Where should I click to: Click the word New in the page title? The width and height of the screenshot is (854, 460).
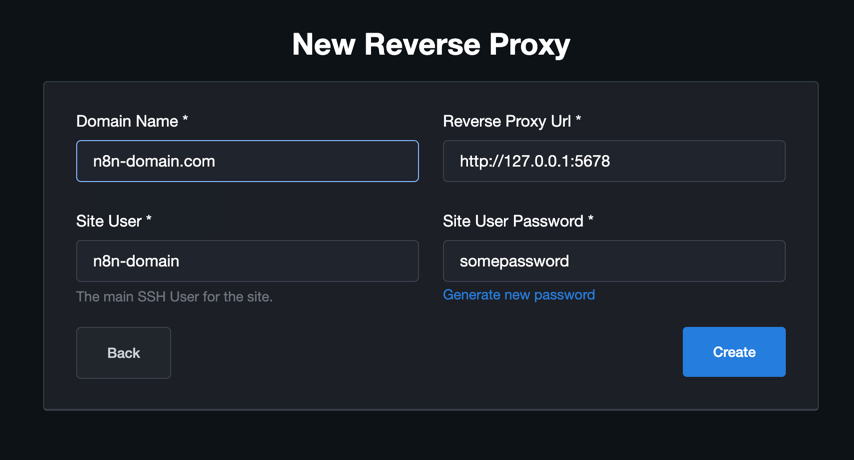[x=324, y=44]
